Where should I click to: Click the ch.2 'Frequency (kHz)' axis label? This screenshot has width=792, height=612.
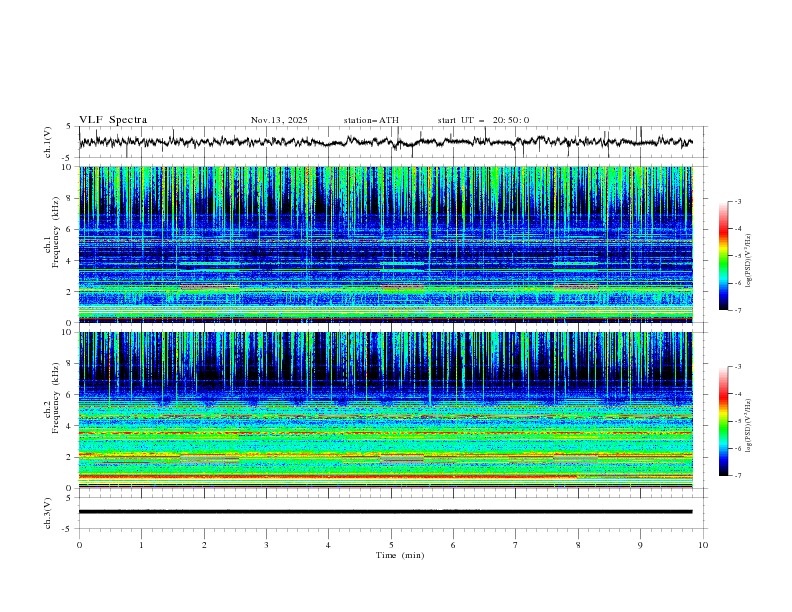point(55,398)
